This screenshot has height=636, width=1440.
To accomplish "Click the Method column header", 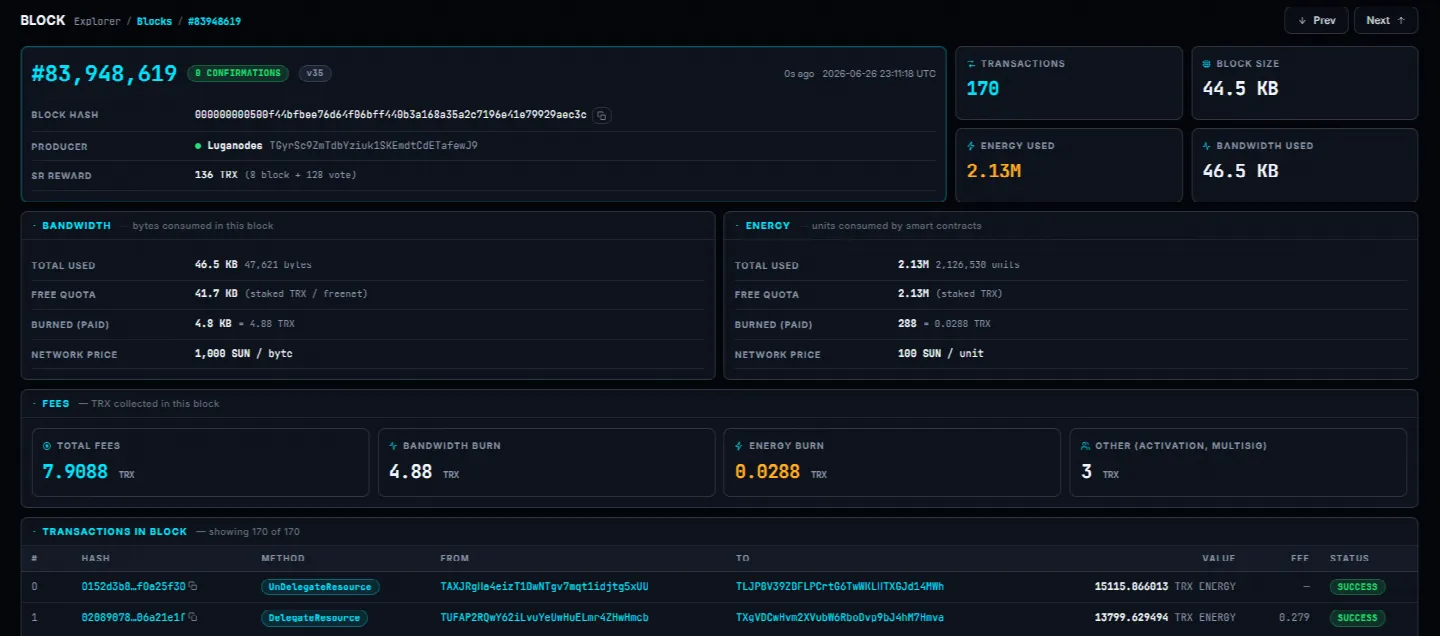I will click(x=283, y=558).
